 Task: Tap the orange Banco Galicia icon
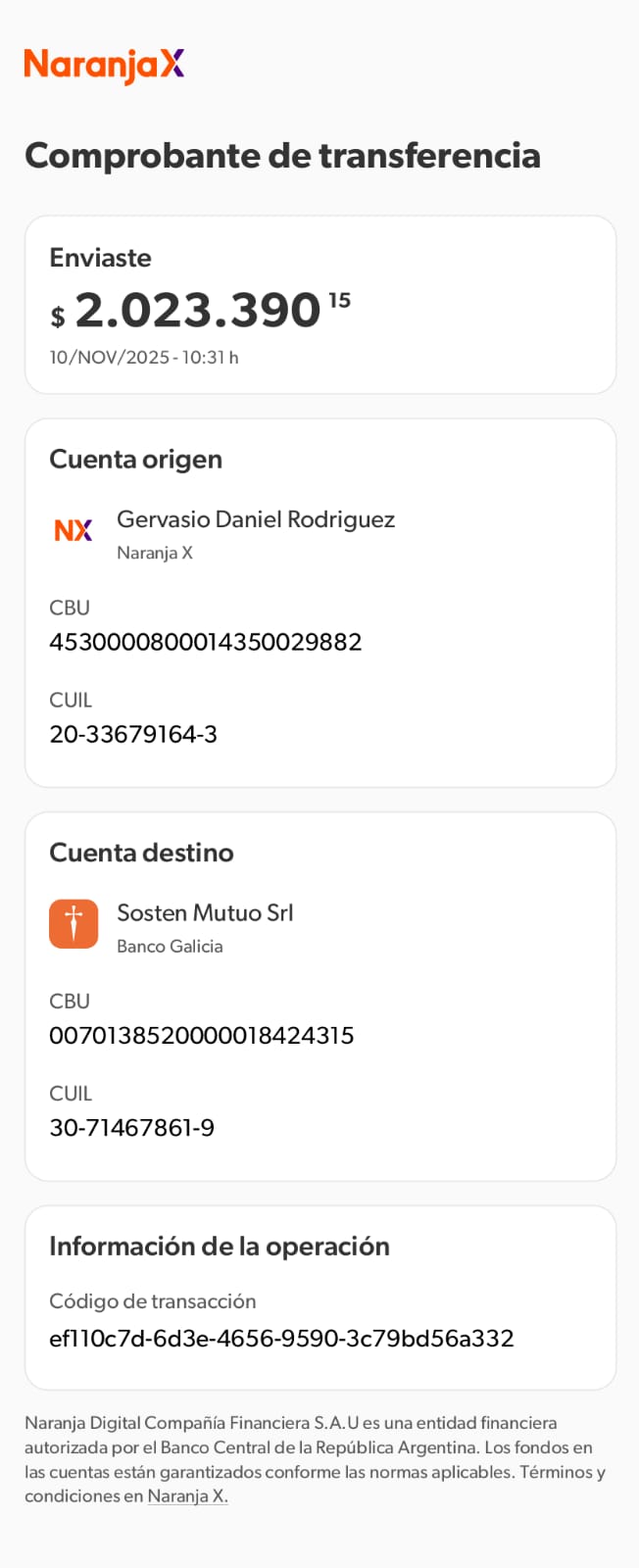point(74,924)
